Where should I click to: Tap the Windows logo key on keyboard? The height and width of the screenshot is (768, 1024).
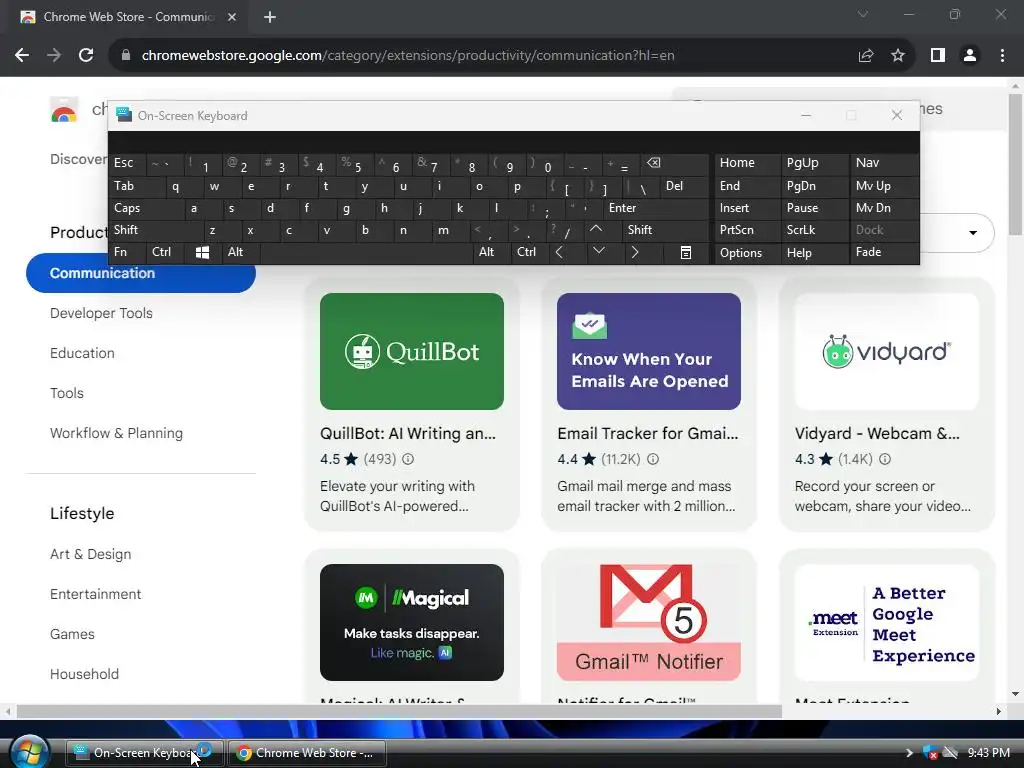[202, 253]
